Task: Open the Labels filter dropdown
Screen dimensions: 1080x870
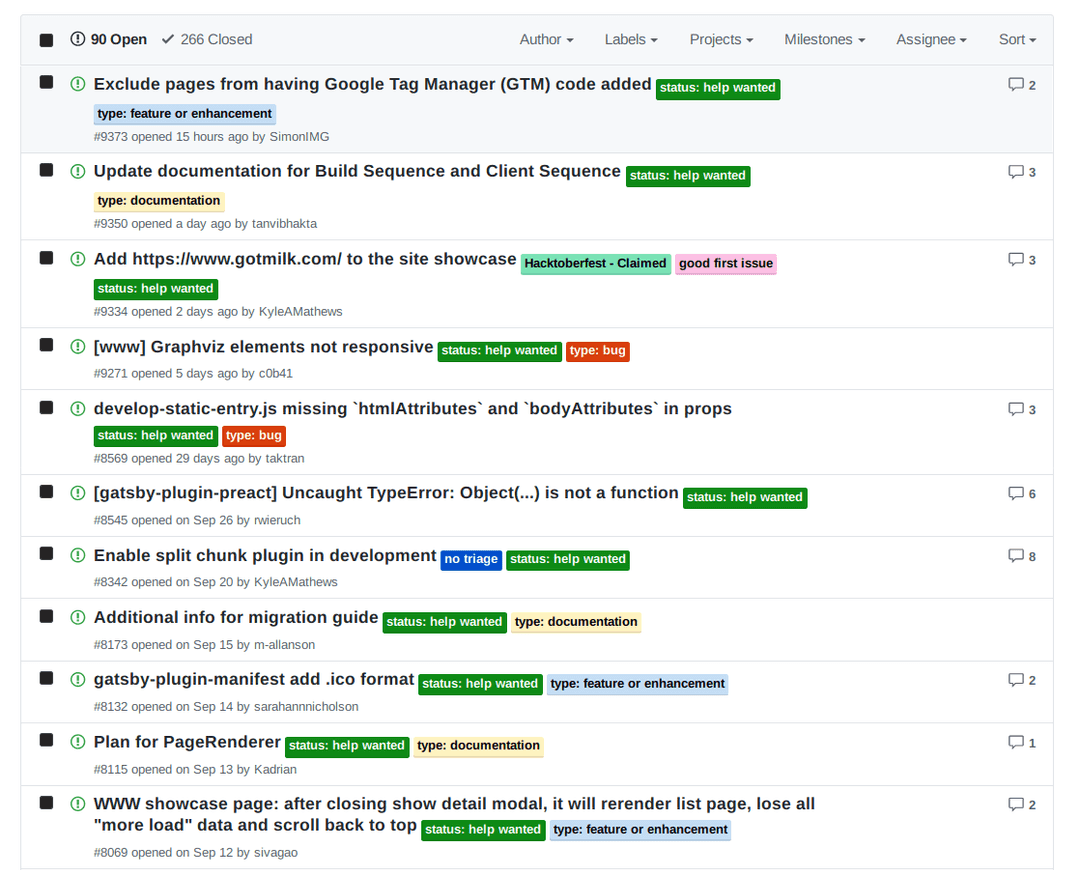Action: (630, 40)
